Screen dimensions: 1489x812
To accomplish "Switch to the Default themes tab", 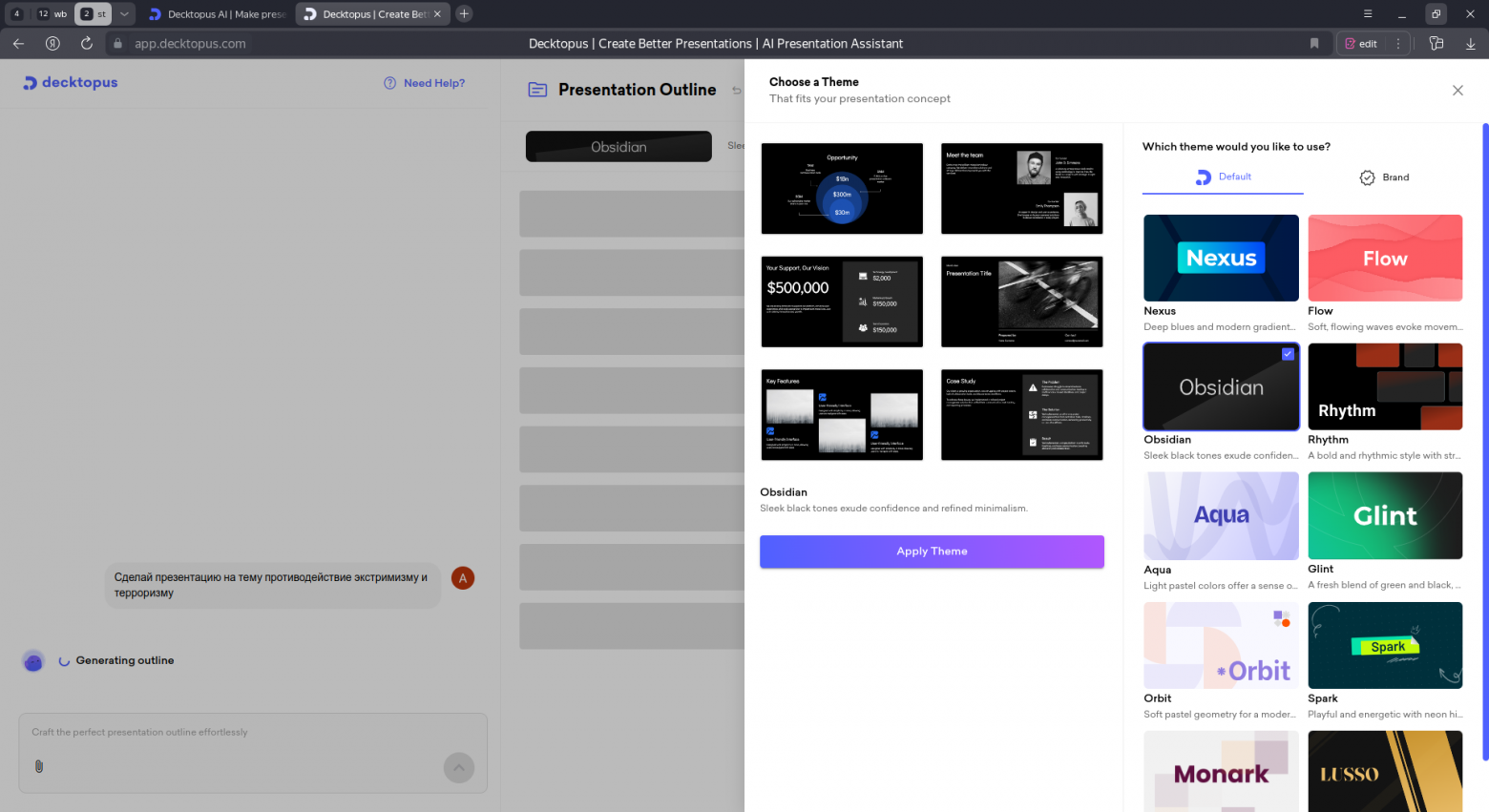I will 1223,177.
